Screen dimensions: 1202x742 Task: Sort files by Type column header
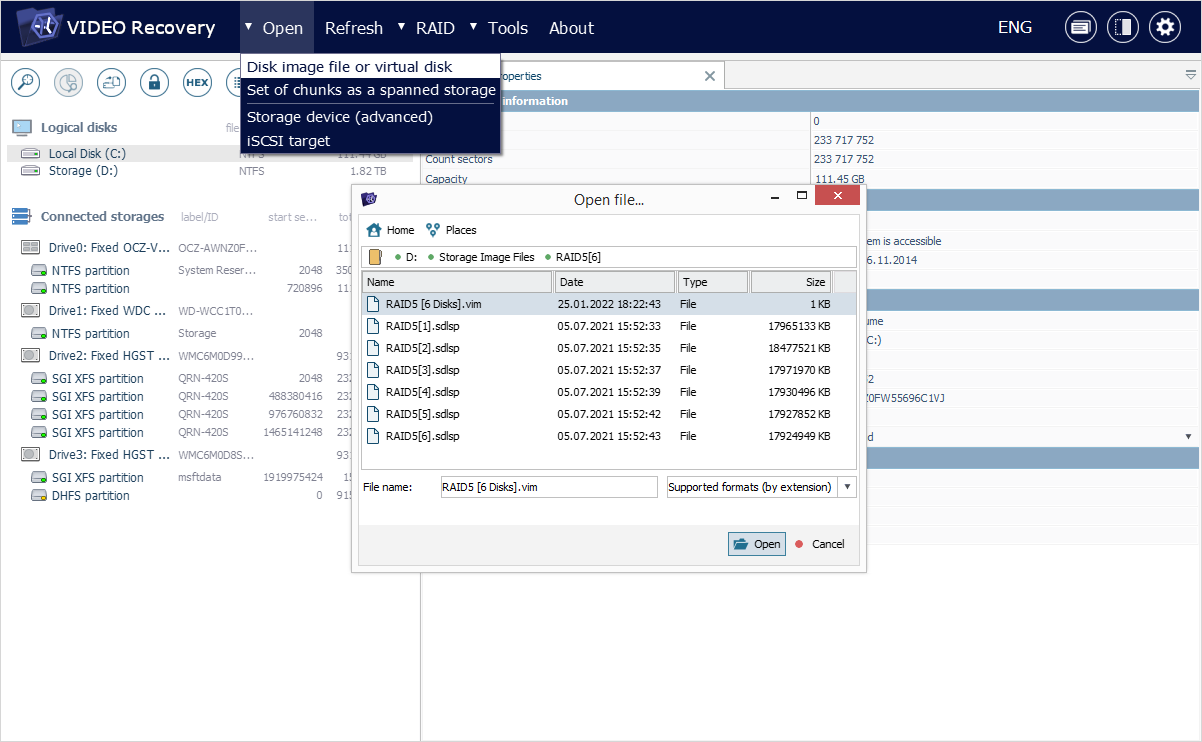coord(713,282)
